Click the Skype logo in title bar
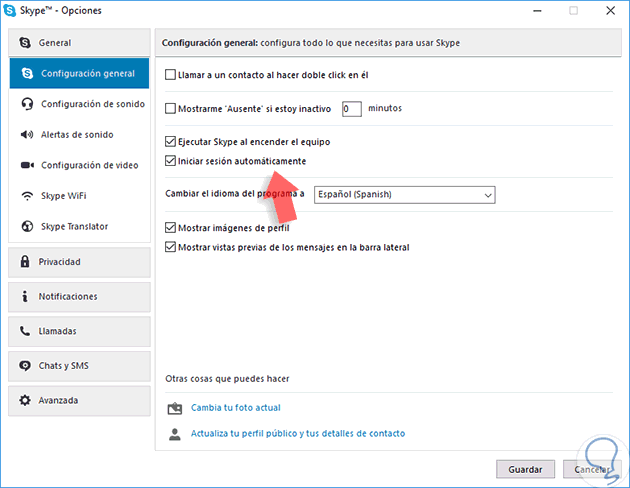The image size is (630, 488). 13,11
